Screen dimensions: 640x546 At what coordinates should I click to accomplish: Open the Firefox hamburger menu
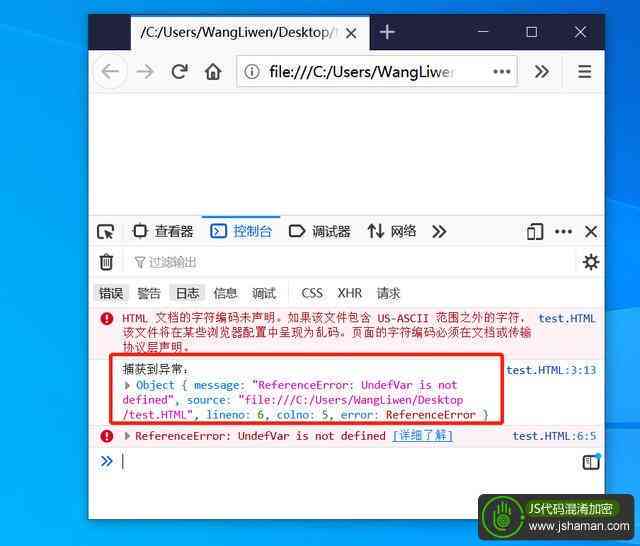(x=584, y=72)
